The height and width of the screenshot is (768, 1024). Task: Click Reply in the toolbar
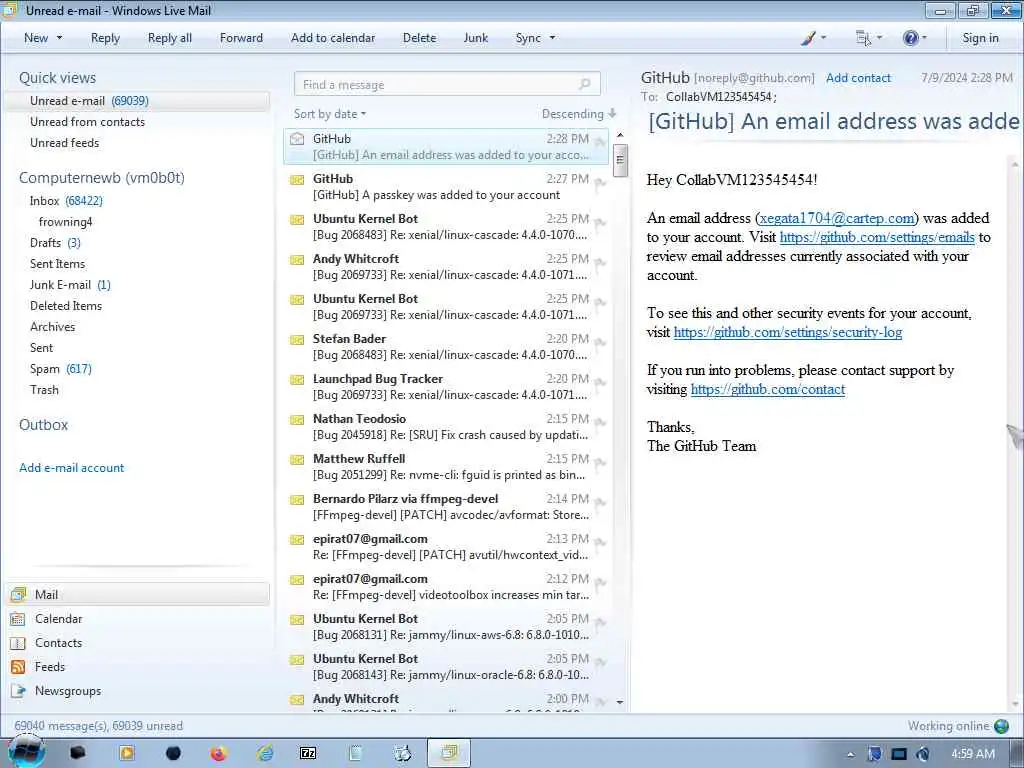tap(105, 38)
